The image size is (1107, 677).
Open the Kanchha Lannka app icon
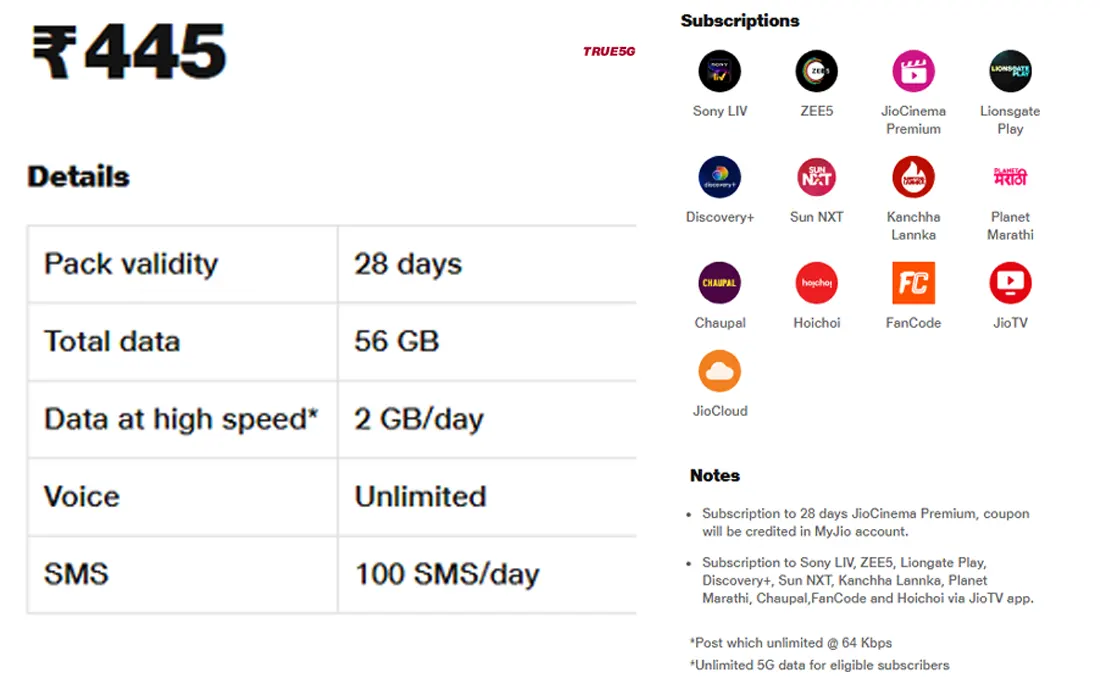913,176
